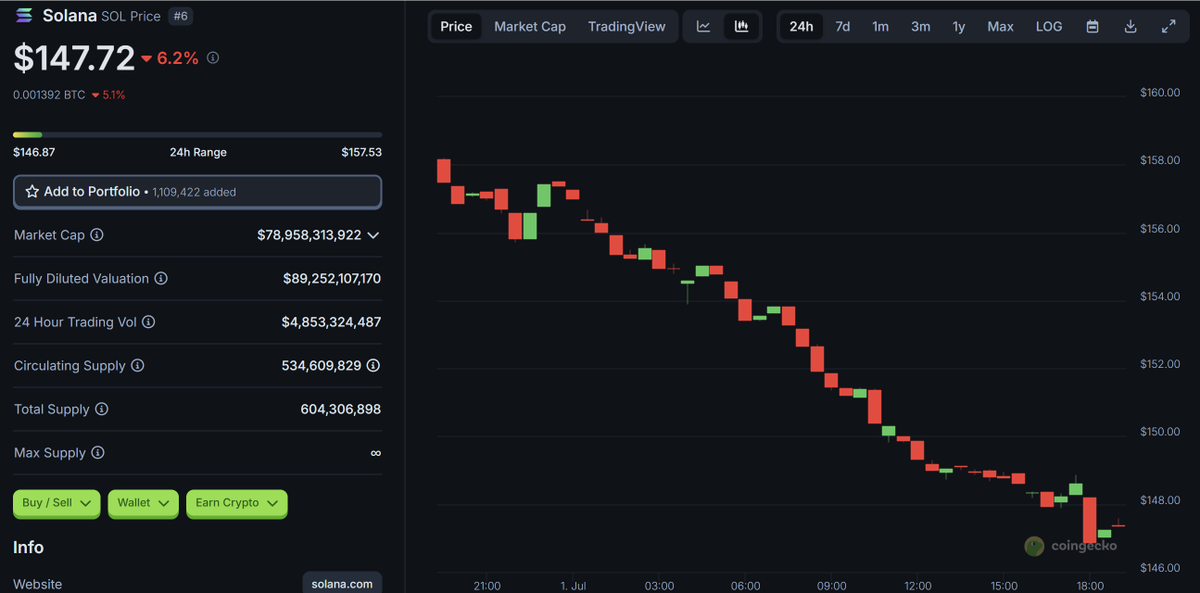Click the 24h Range progress bar
Image resolution: width=1200 pixels, height=593 pixels.
[197, 134]
